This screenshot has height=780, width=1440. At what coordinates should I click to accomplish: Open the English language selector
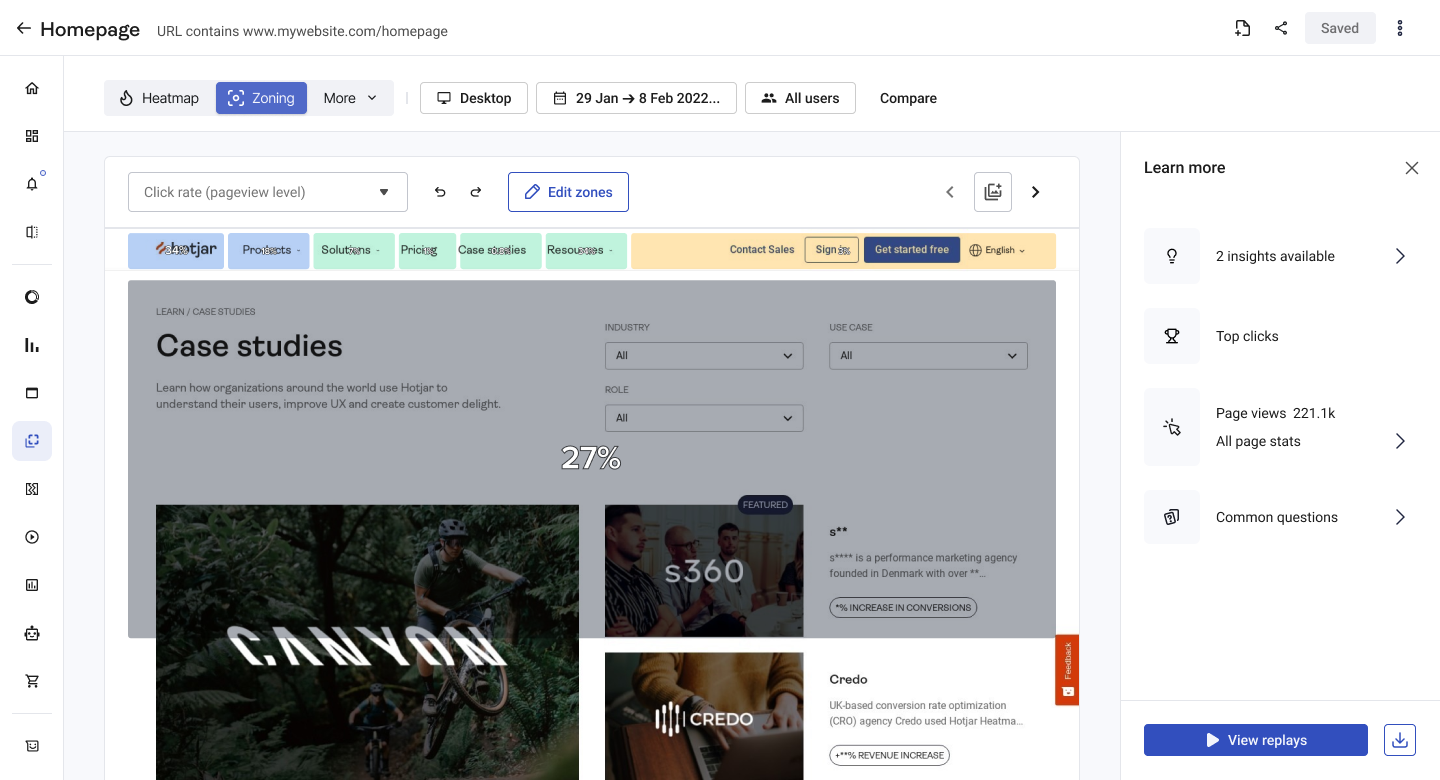click(997, 250)
